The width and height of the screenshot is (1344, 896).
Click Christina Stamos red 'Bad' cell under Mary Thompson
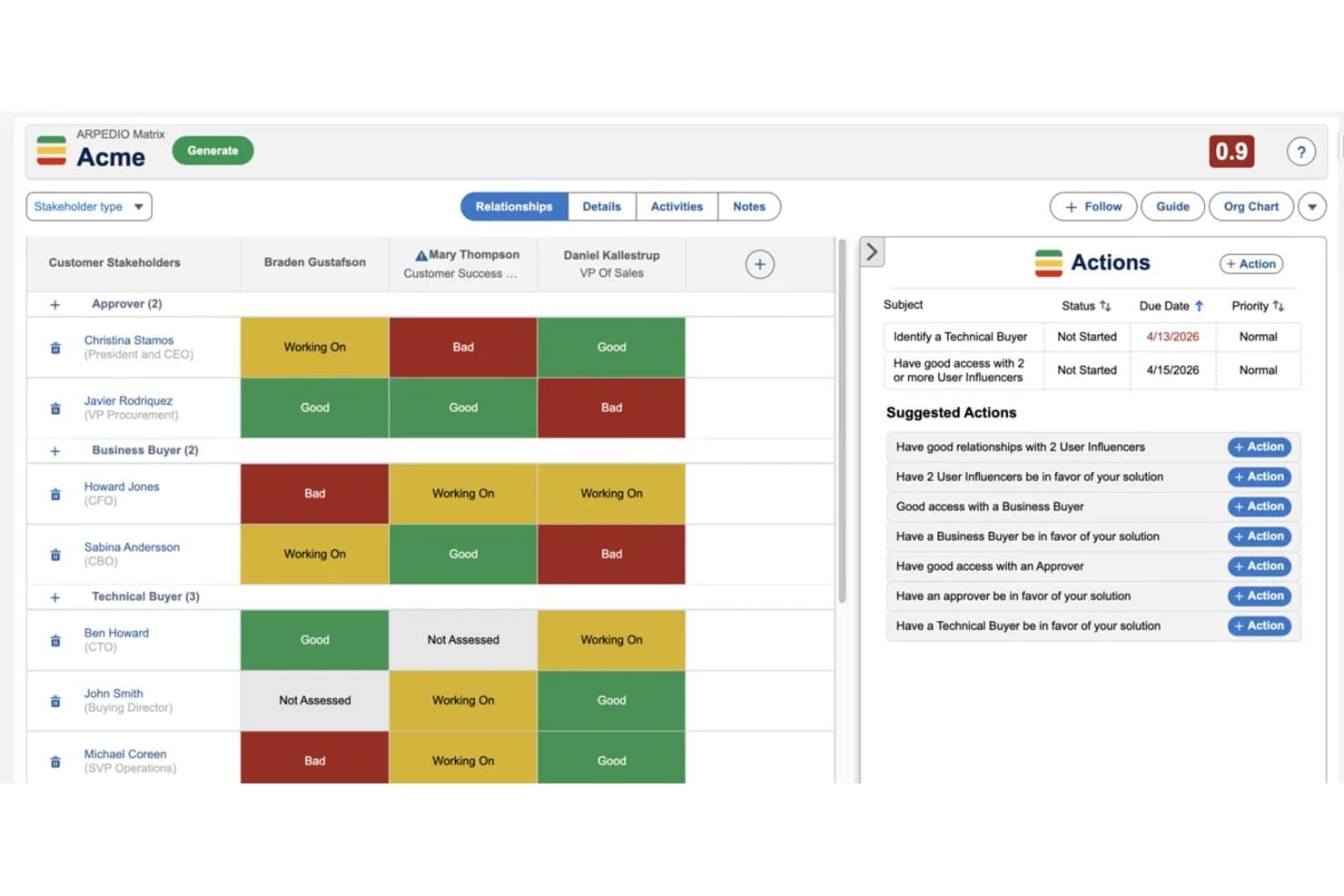pyautogui.click(x=463, y=348)
